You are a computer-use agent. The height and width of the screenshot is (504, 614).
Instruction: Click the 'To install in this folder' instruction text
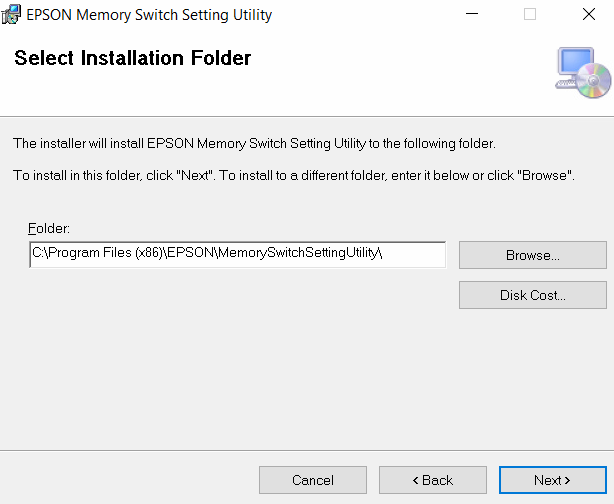point(293,175)
